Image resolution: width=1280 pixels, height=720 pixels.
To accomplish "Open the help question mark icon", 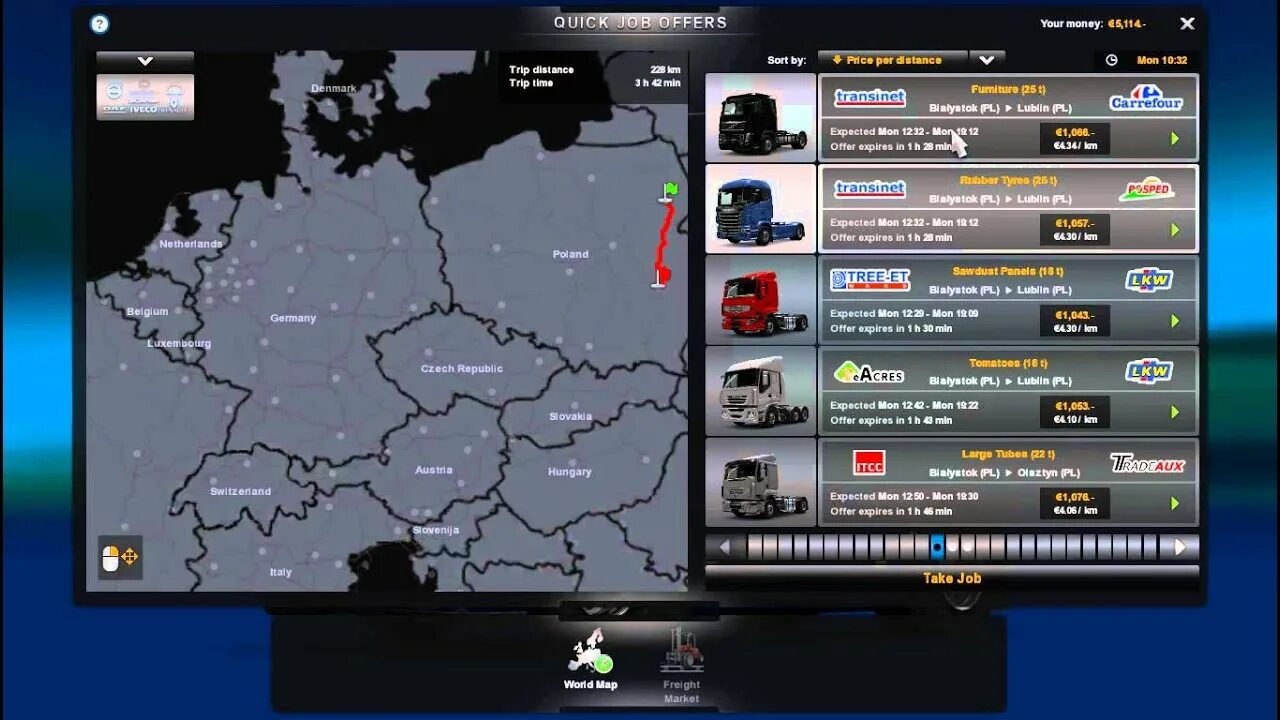I will [x=99, y=24].
